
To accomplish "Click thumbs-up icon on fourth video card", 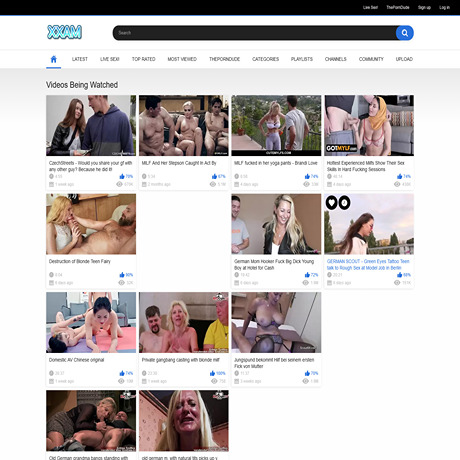I will (x=399, y=176).
